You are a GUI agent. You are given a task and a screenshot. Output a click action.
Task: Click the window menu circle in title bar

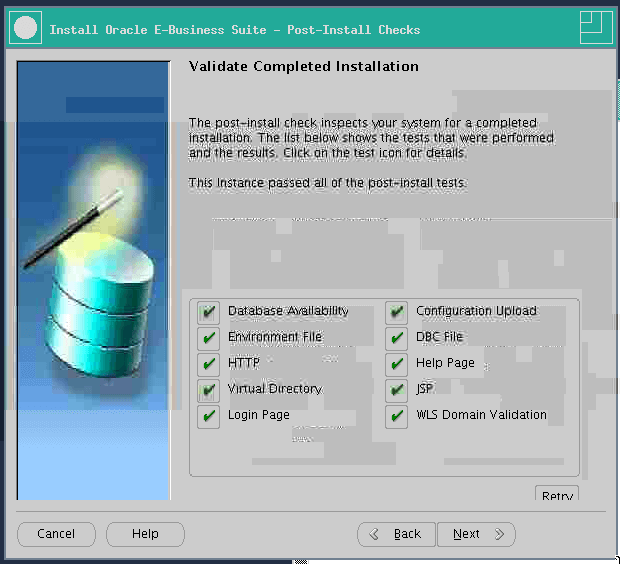26,29
